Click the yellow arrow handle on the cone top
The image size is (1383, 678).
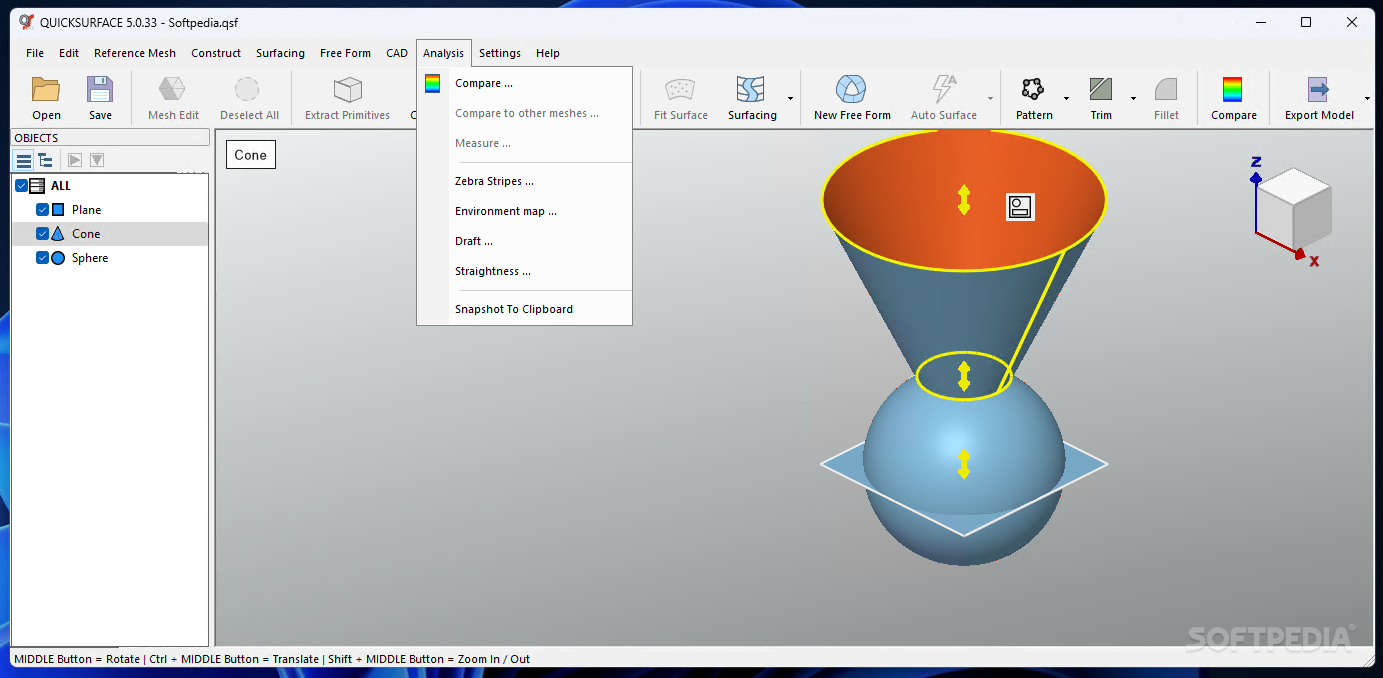tap(964, 200)
